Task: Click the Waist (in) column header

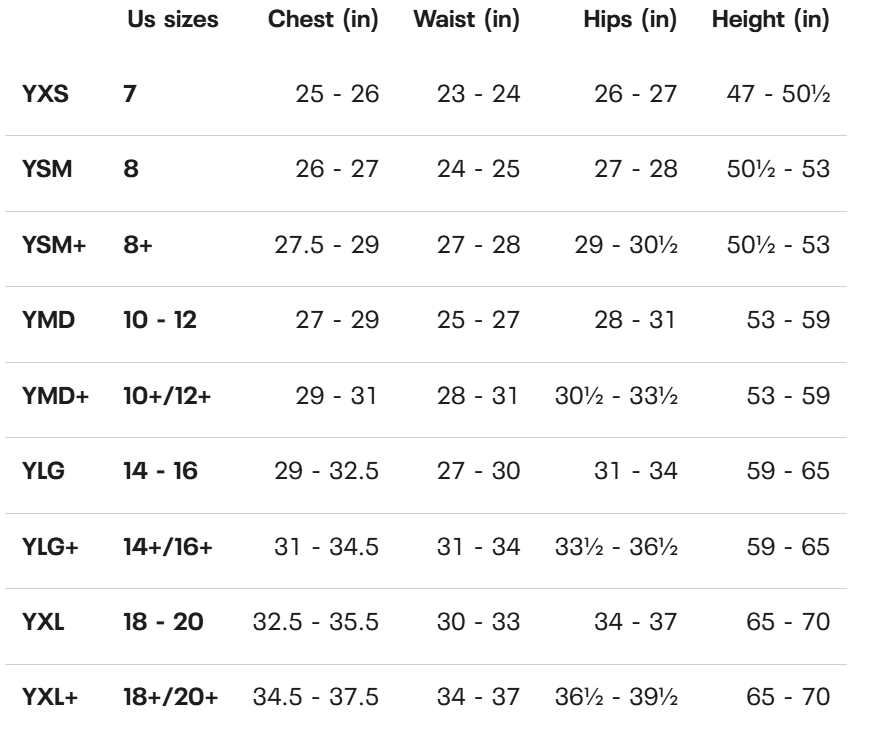Action: tap(466, 19)
